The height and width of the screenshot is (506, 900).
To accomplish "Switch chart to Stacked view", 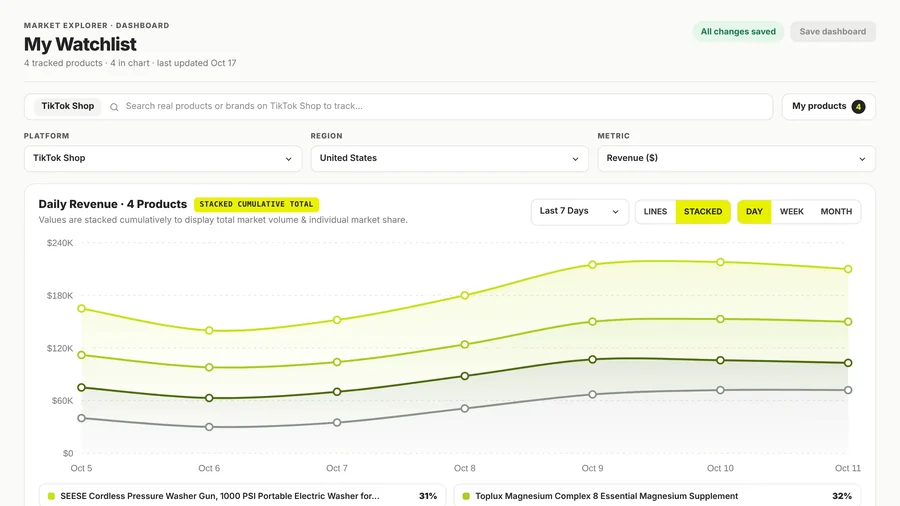I will coord(703,212).
